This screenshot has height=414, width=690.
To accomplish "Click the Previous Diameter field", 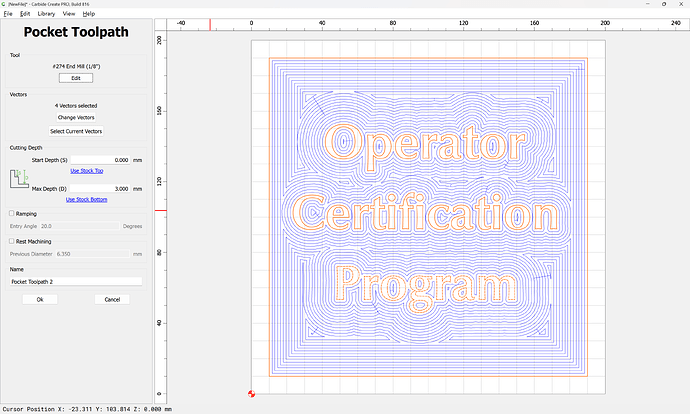I will (x=92, y=254).
